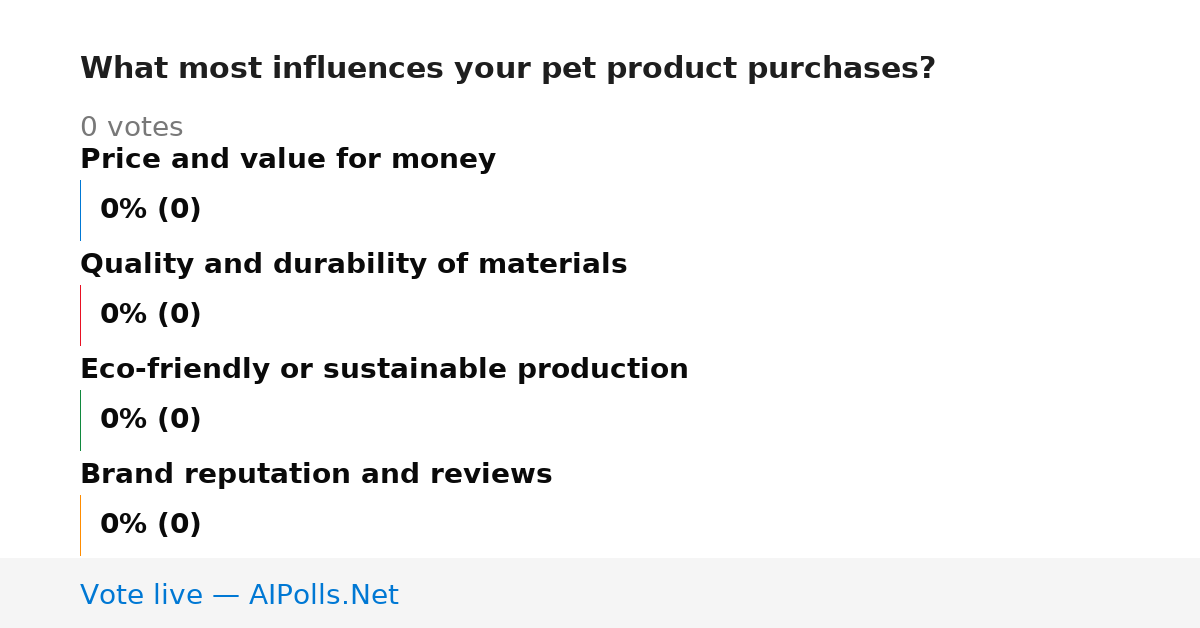Click 0% percentage under Quality and durability
The width and height of the screenshot is (1200, 628).
tap(124, 315)
